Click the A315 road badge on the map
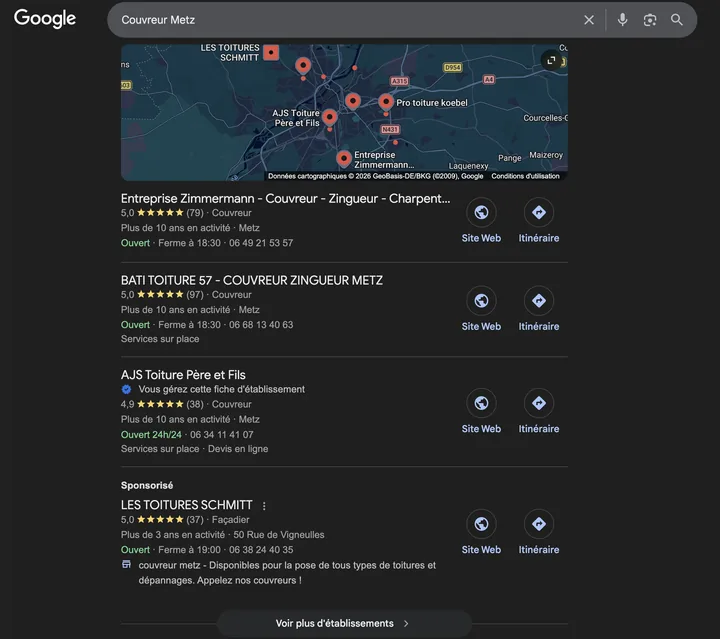Screen dimensions: 720x639 pyautogui.click(x=399, y=81)
